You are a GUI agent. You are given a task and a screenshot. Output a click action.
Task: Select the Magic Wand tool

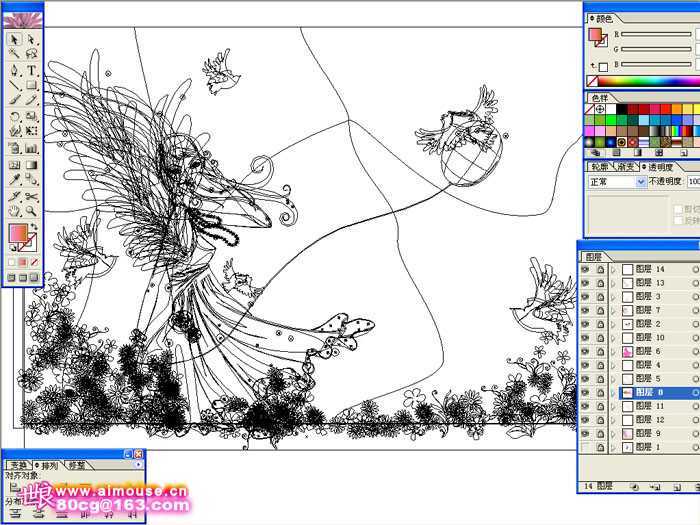click(x=14, y=54)
